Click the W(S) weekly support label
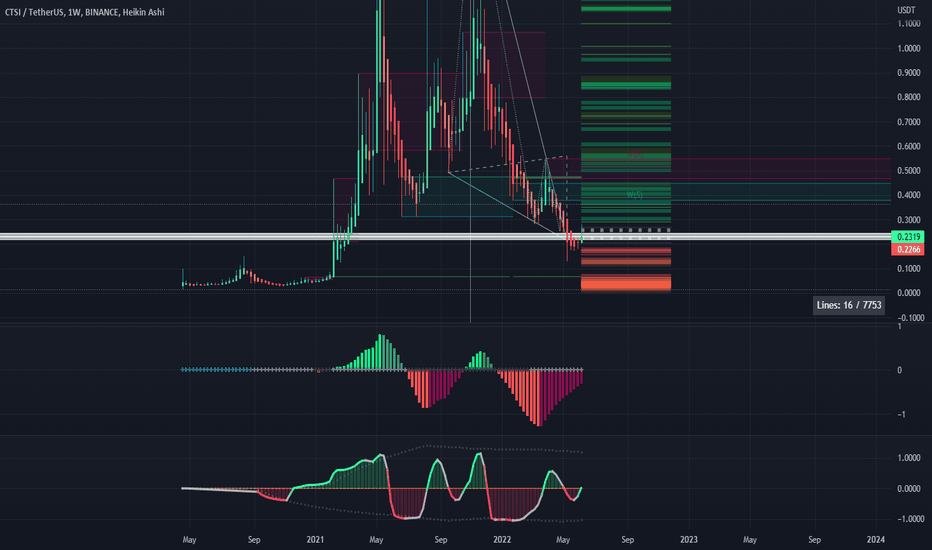This screenshot has height=550, width=932. (635, 195)
